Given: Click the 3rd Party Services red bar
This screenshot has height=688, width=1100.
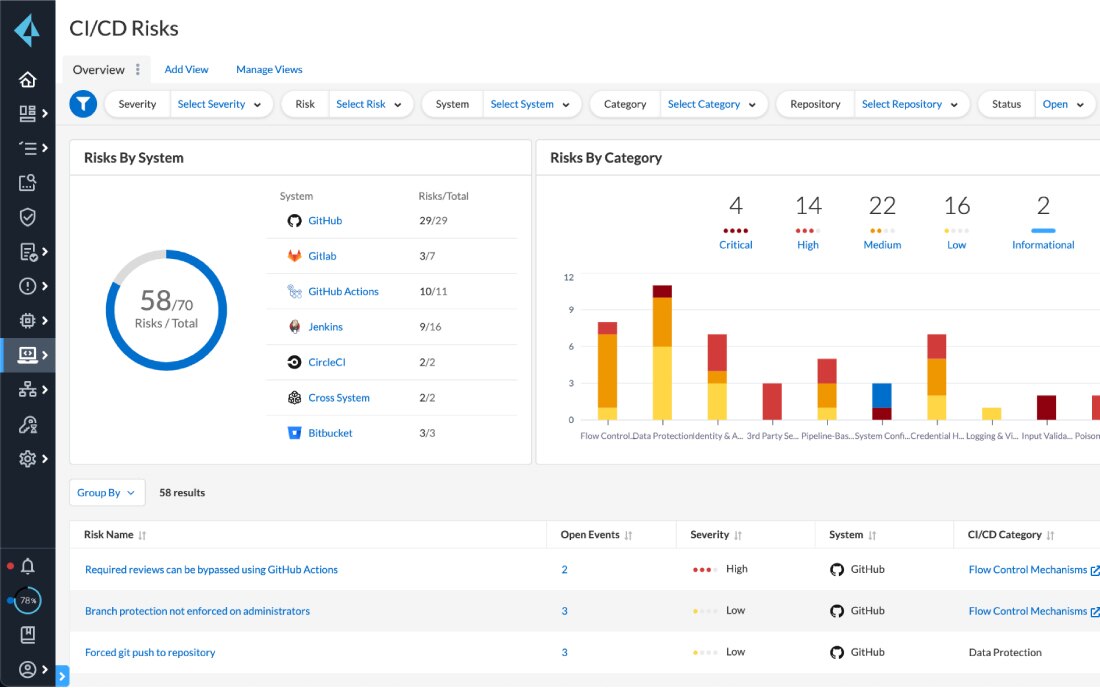Looking at the screenshot, I should tap(772, 401).
